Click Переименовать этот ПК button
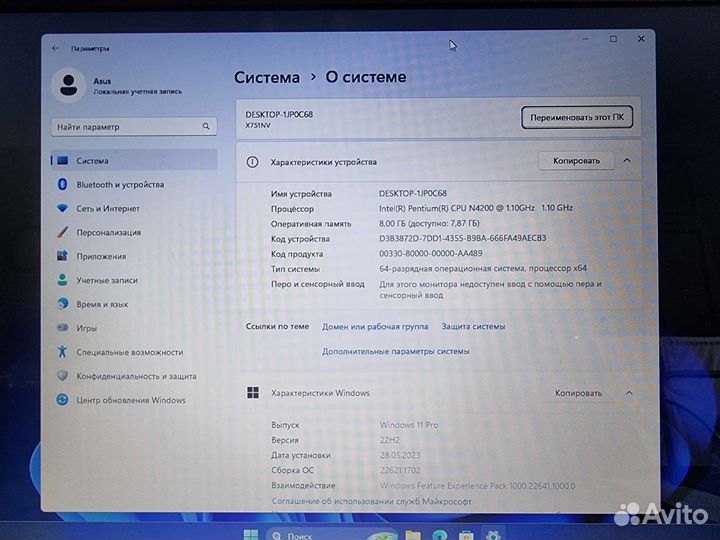This screenshot has height=540, width=720. pos(577,117)
